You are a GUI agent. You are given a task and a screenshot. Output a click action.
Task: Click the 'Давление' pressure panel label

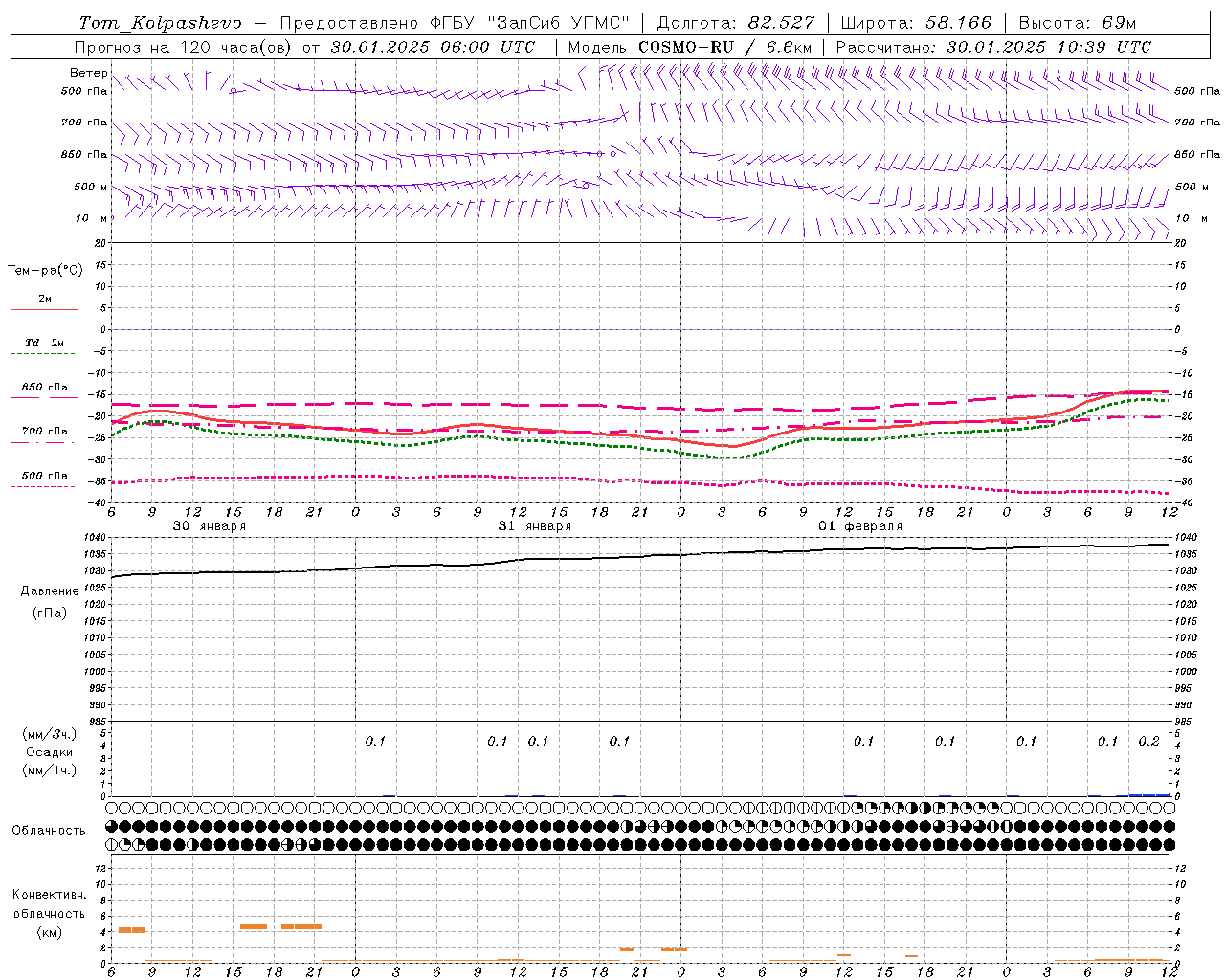(50, 591)
